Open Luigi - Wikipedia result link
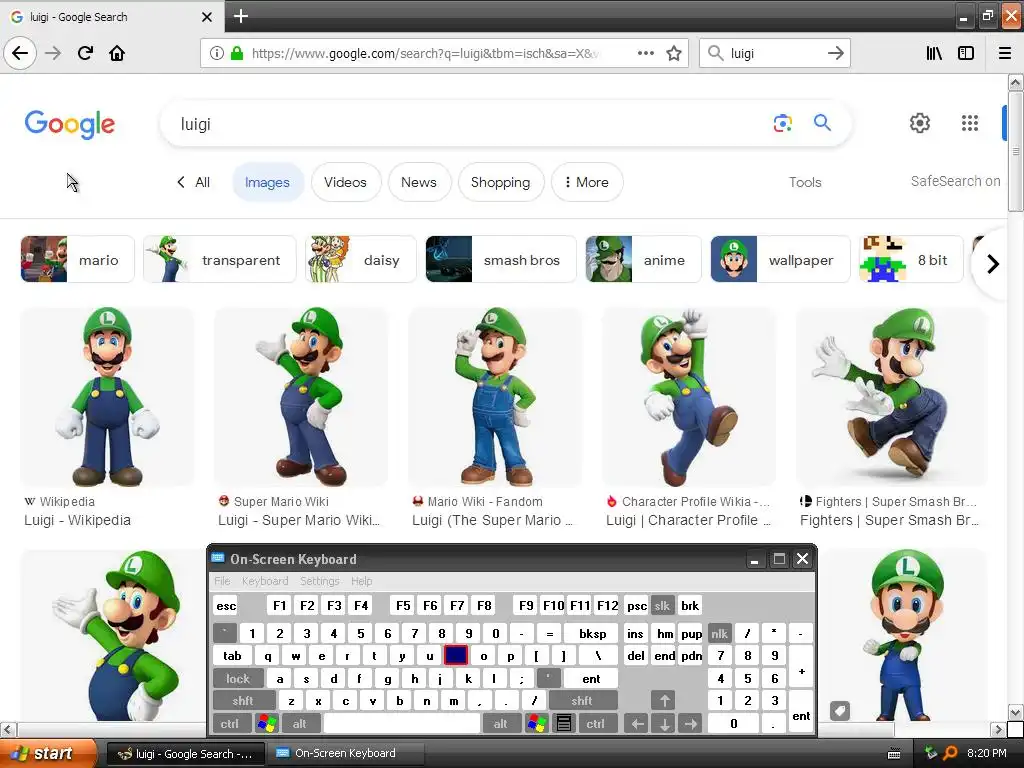Image resolution: width=1024 pixels, height=768 pixels. (x=77, y=520)
